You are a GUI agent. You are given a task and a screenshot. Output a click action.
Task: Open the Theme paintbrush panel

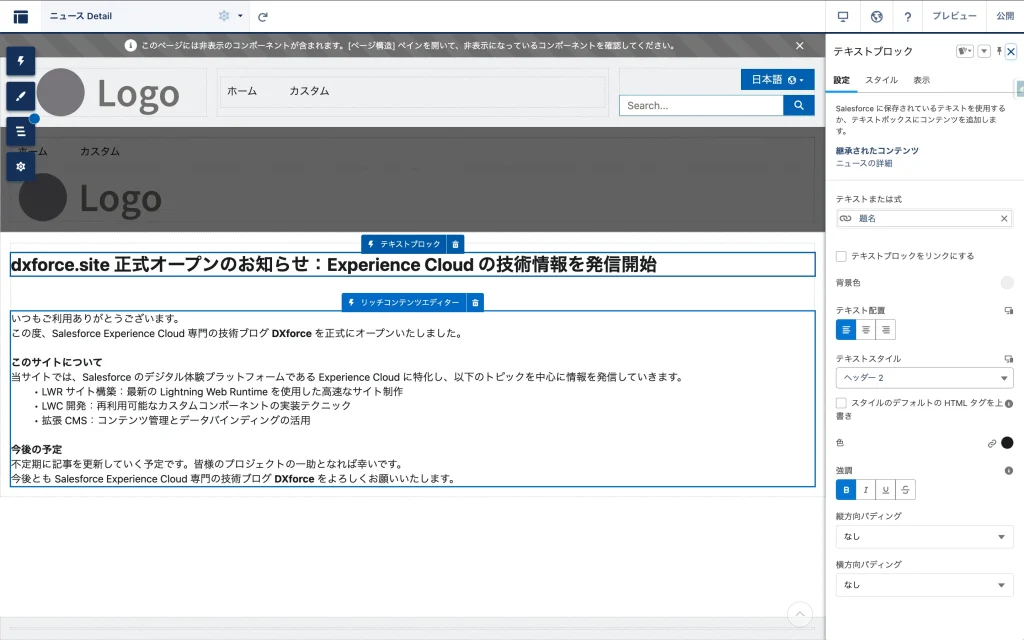click(x=20, y=96)
